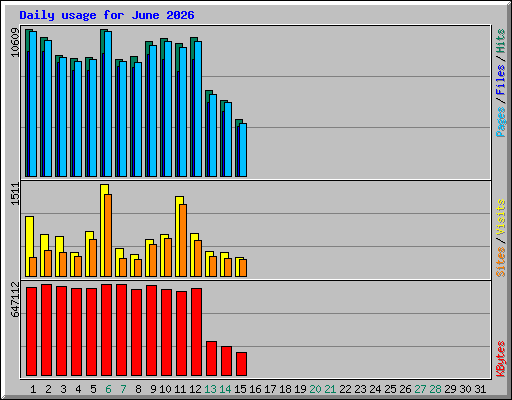Click the 'Daily usage for June 2026' title
Screen dimensions: 512x400
click(x=107, y=15)
